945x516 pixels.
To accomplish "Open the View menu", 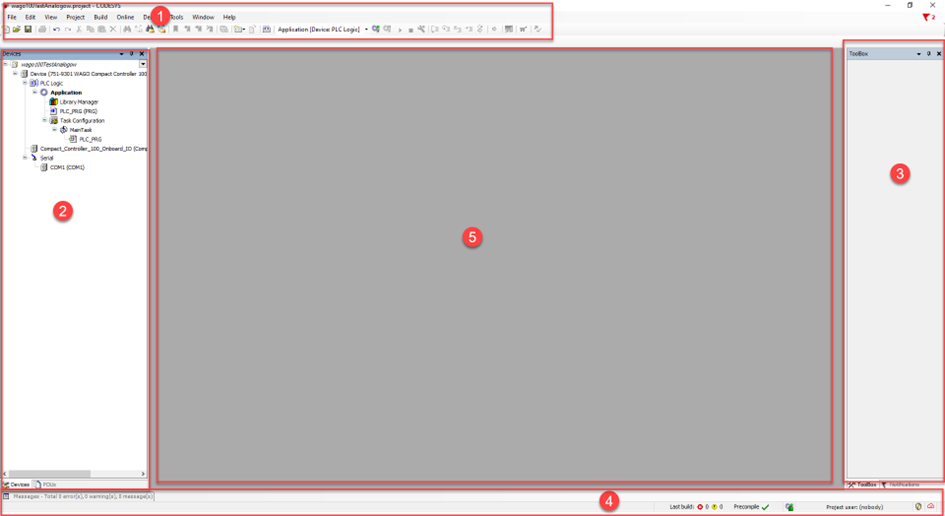I will [x=51, y=17].
